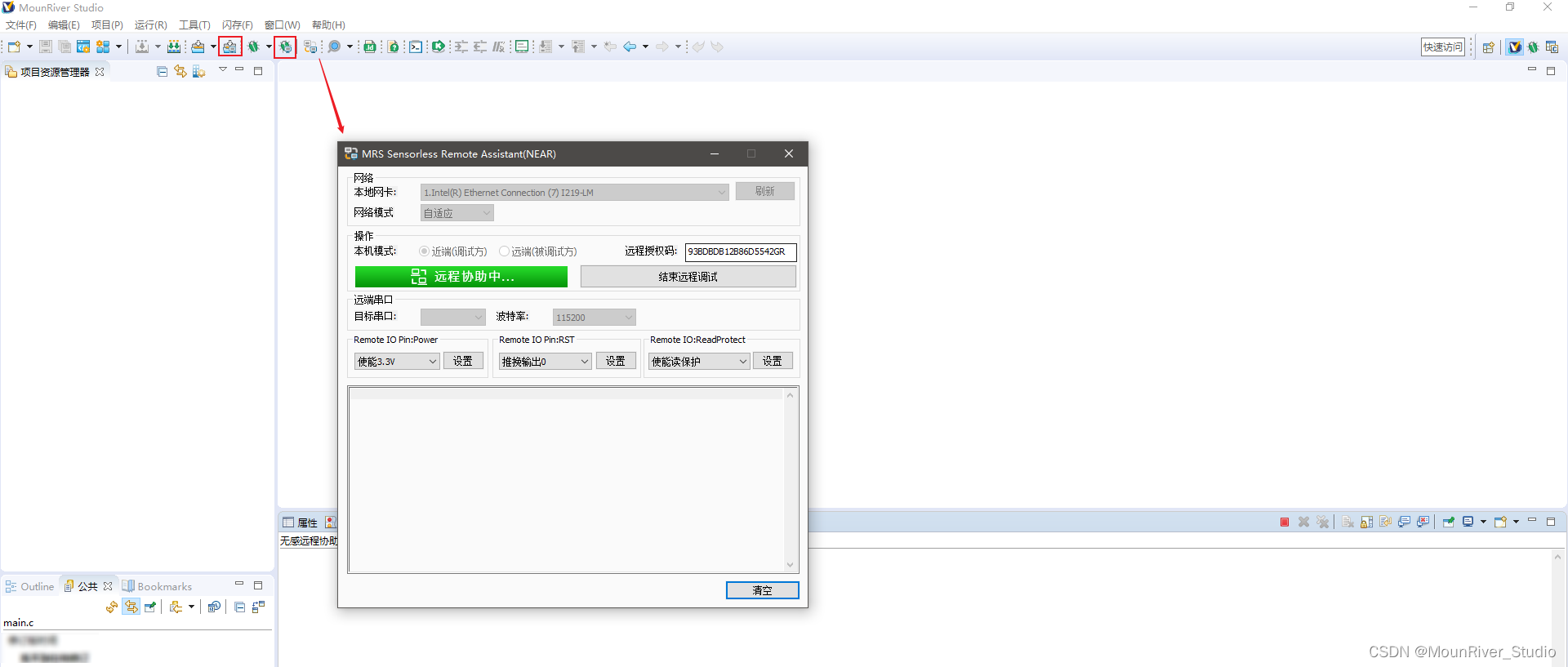
Task: Click the 快速访问 quick access box
Action: pos(1443,47)
